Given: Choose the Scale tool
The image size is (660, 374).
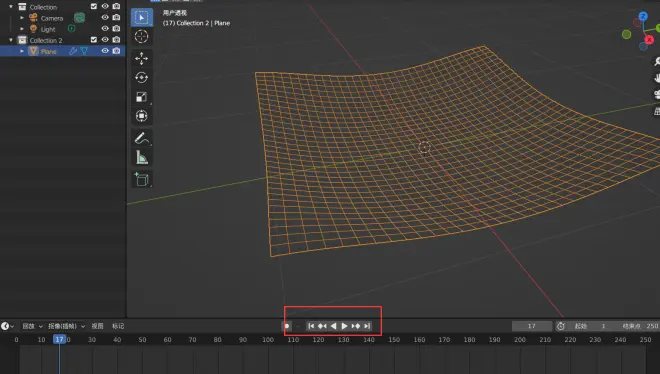Looking at the screenshot, I should point(141,97).
